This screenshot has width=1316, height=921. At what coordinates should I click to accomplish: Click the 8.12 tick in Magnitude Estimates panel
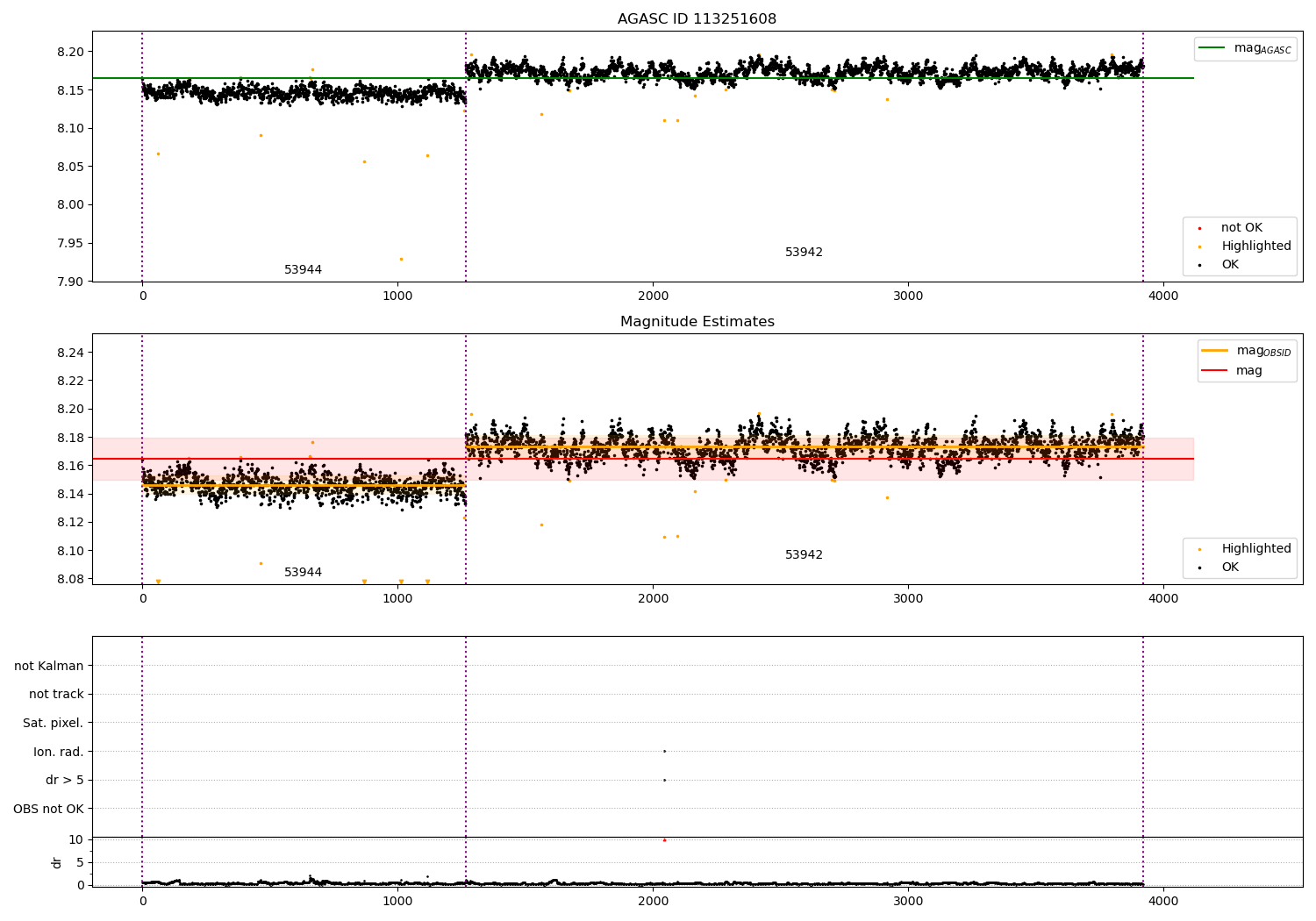[72, 523]
